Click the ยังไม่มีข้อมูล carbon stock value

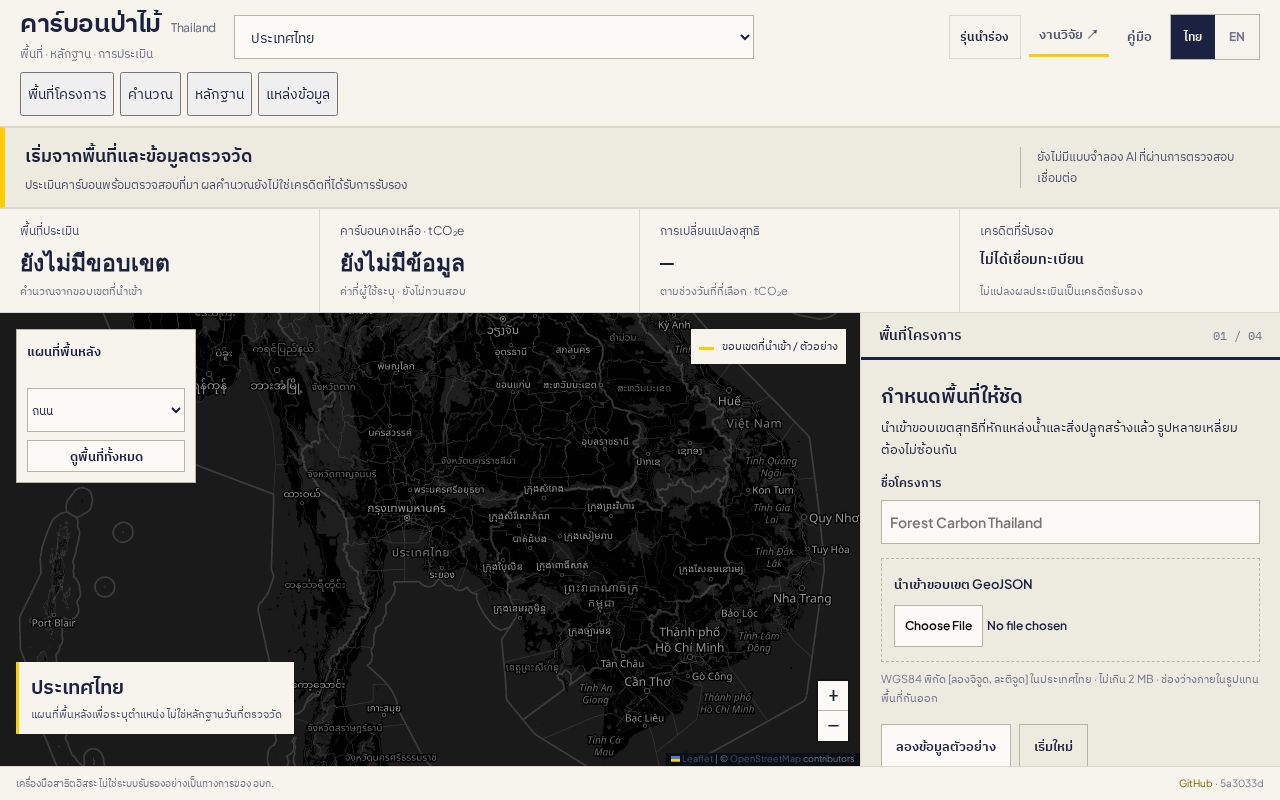point(402,263)
